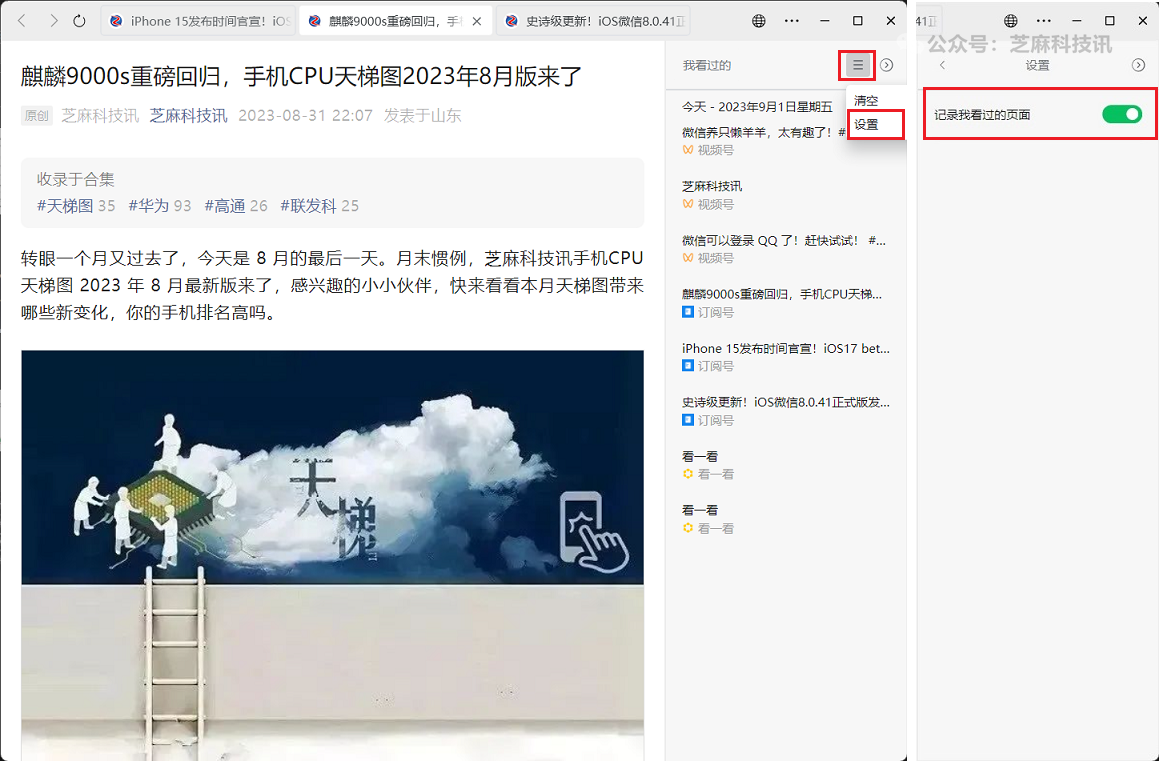Open history item 史诗级更新 iOS微信8.0.41
1160x761 pixels.
click(x=786, y=402)
